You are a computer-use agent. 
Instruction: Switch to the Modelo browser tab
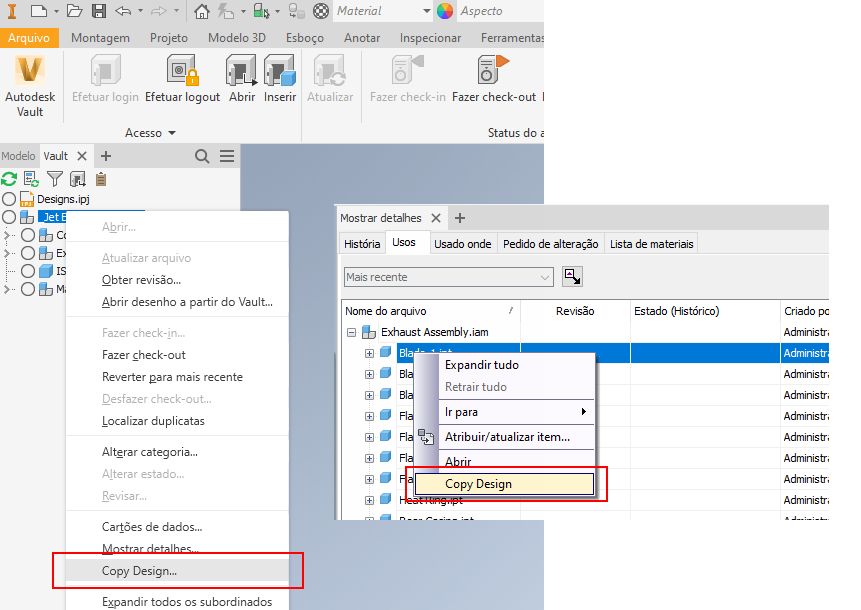click(18, 156)
